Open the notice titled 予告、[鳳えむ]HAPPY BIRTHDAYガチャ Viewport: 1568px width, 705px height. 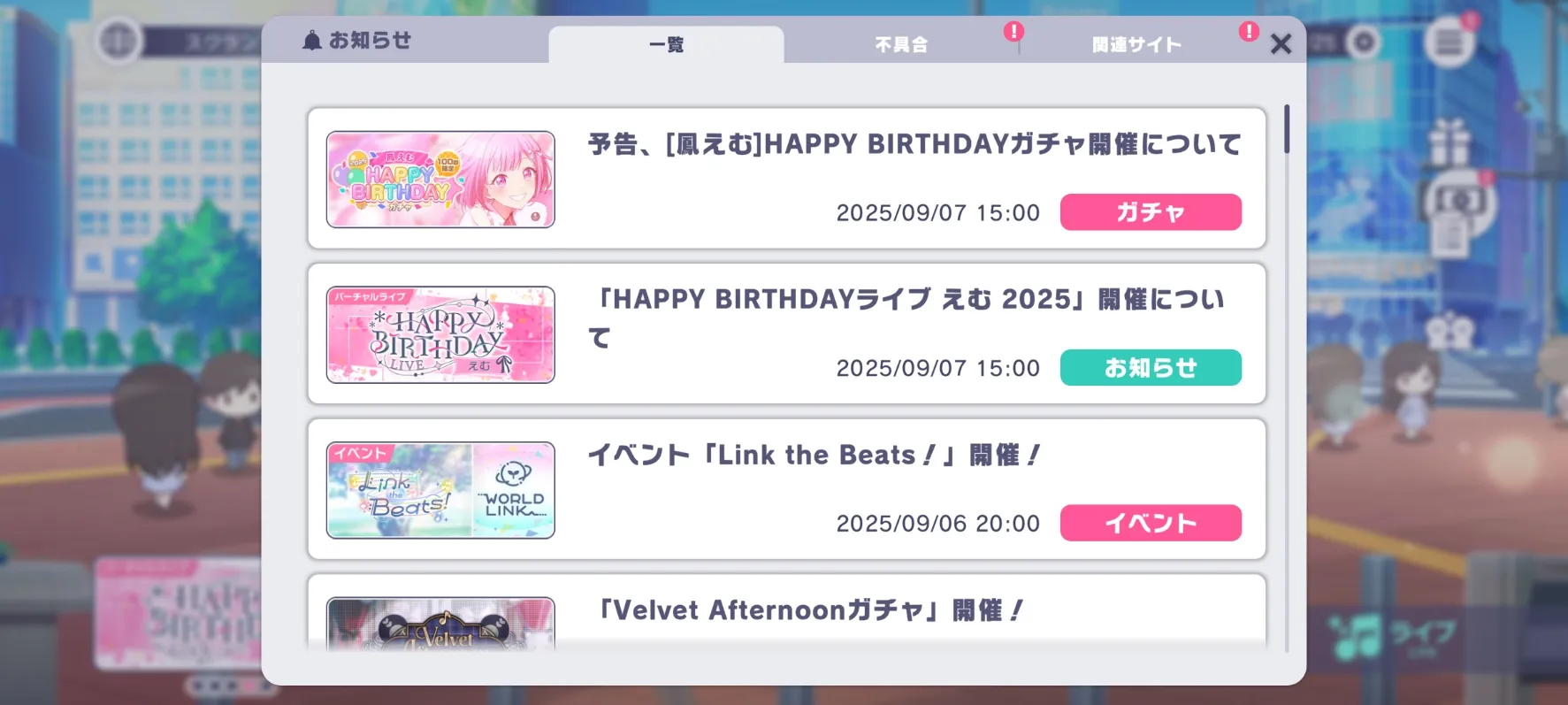(x=914, y=144)
